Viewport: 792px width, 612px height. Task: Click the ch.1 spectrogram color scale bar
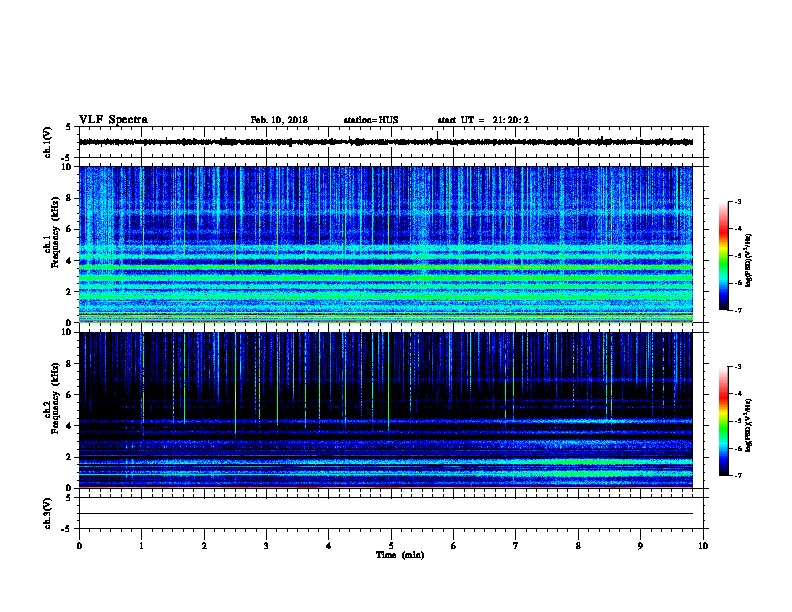pyautogui.click(x=723, y=256)
